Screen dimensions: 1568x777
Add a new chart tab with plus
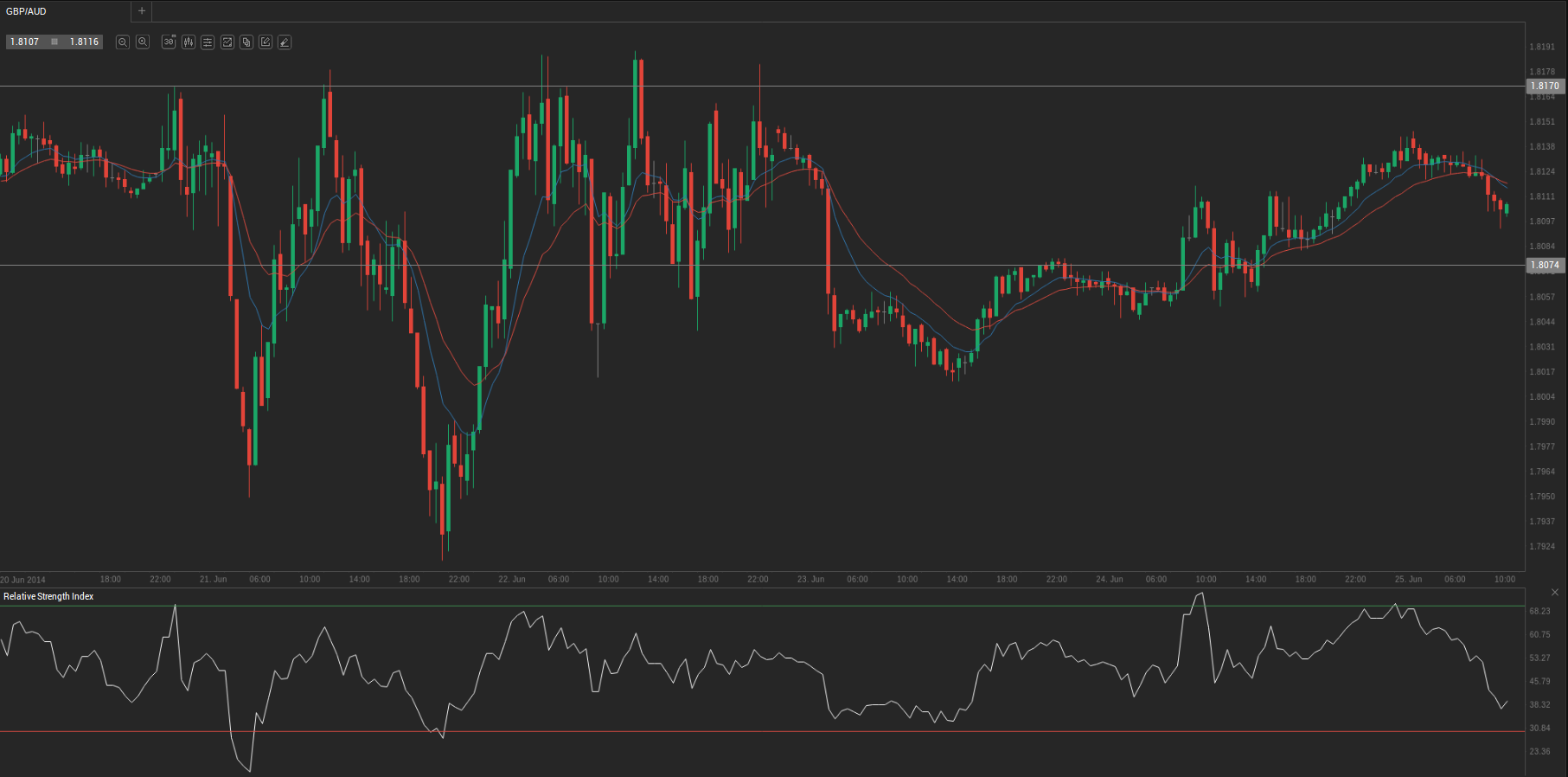[x=142, y=11]
